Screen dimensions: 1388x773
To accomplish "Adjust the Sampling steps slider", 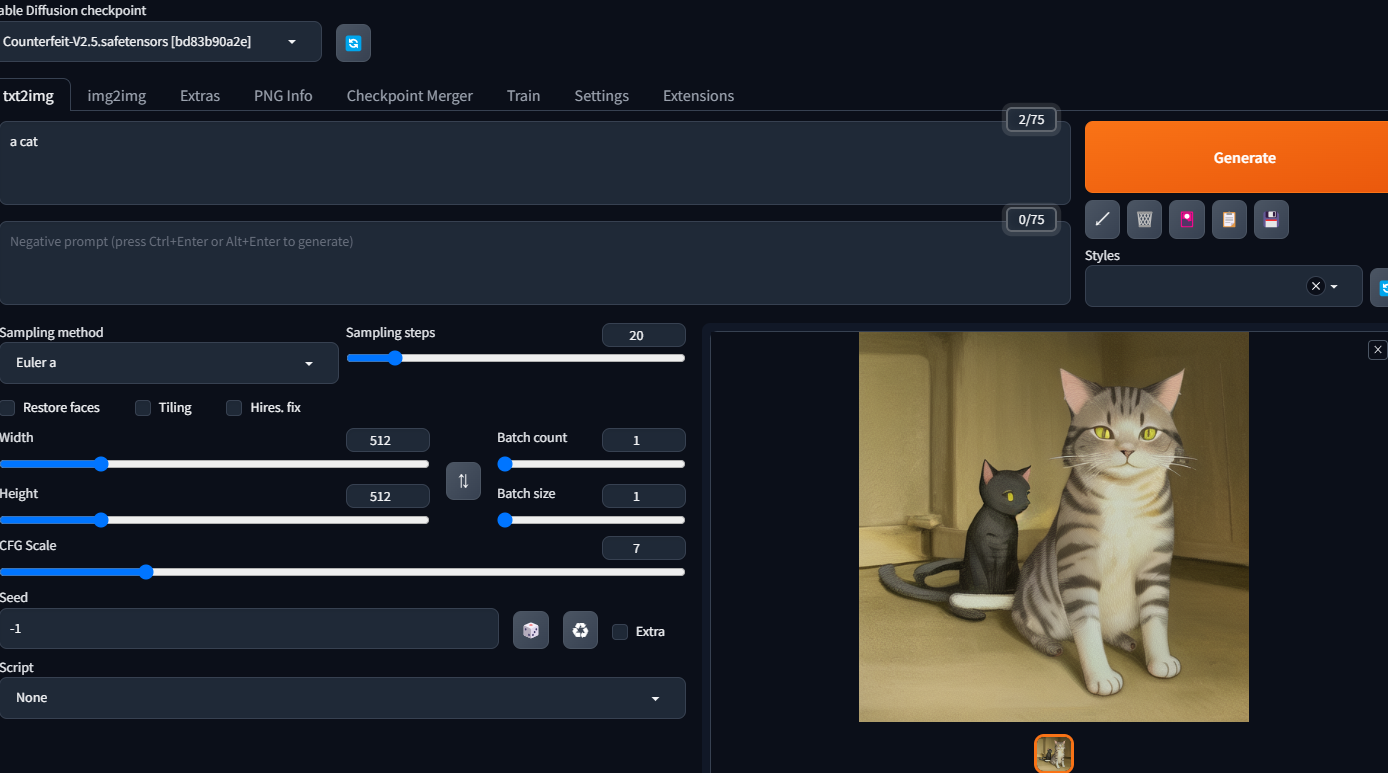I will [x=515, y=358].
